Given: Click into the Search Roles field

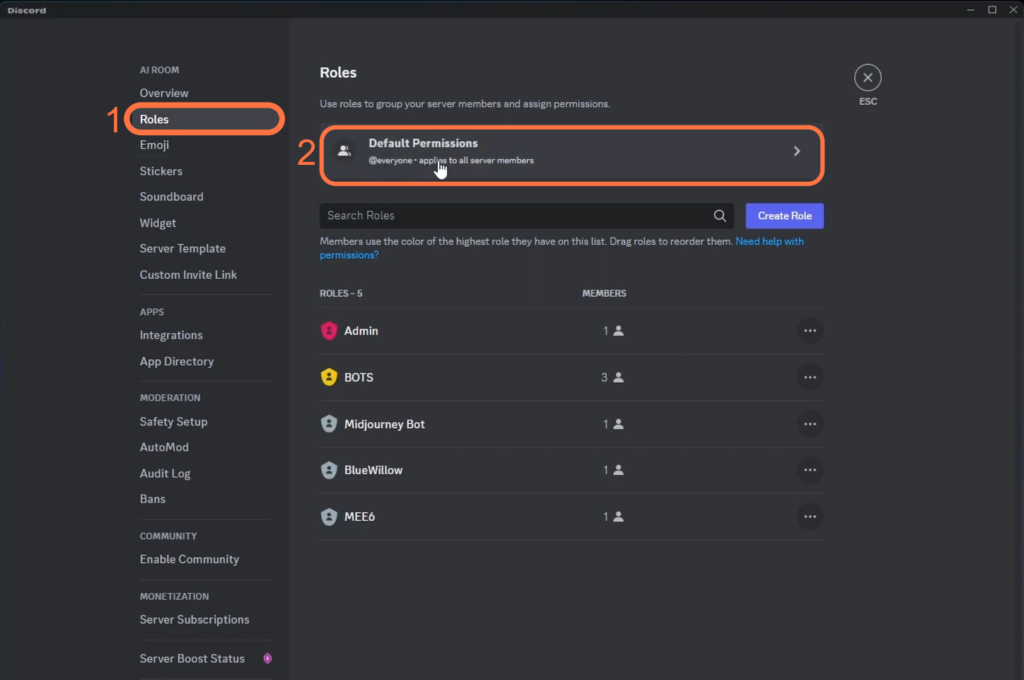Looking at the screenshot, I should pyautogui.click(x=526, y=216).
